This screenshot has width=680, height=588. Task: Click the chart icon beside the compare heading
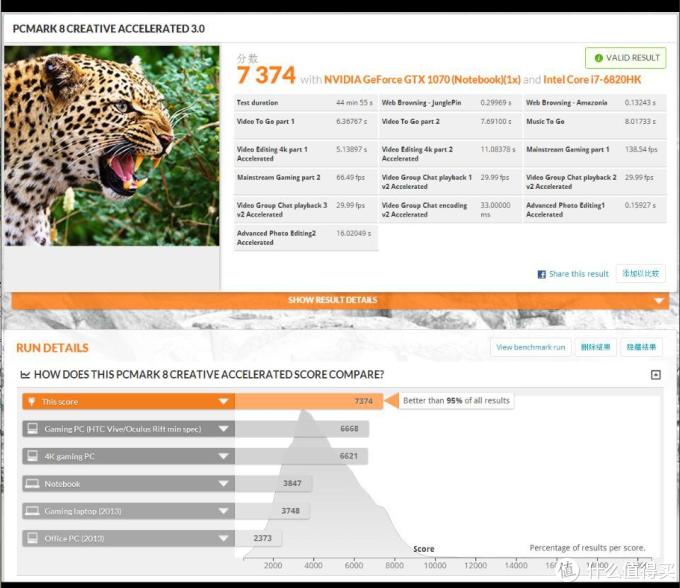[x=26, y=375]
